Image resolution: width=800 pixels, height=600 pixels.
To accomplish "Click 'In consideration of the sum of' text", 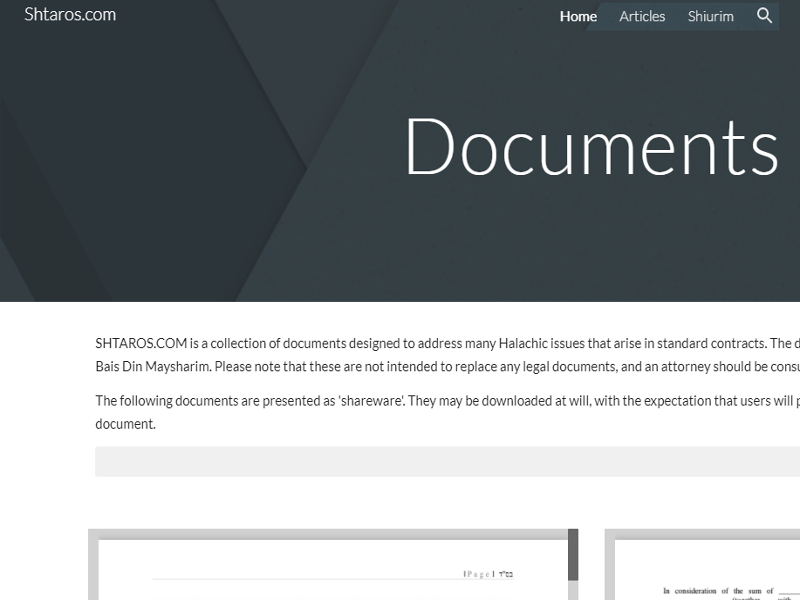I will click(718, 591).
